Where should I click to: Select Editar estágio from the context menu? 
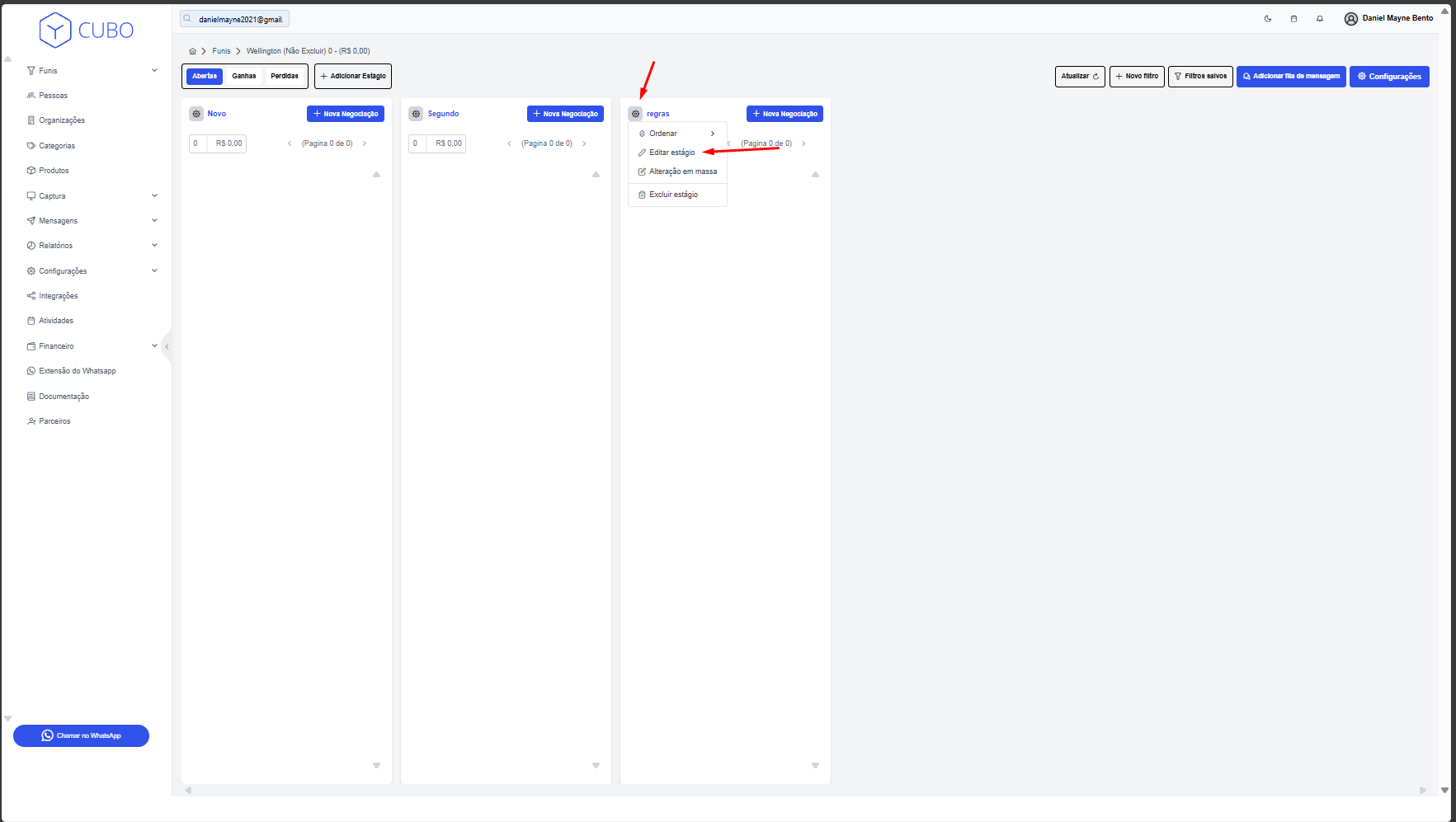click(x=671, y=153)
